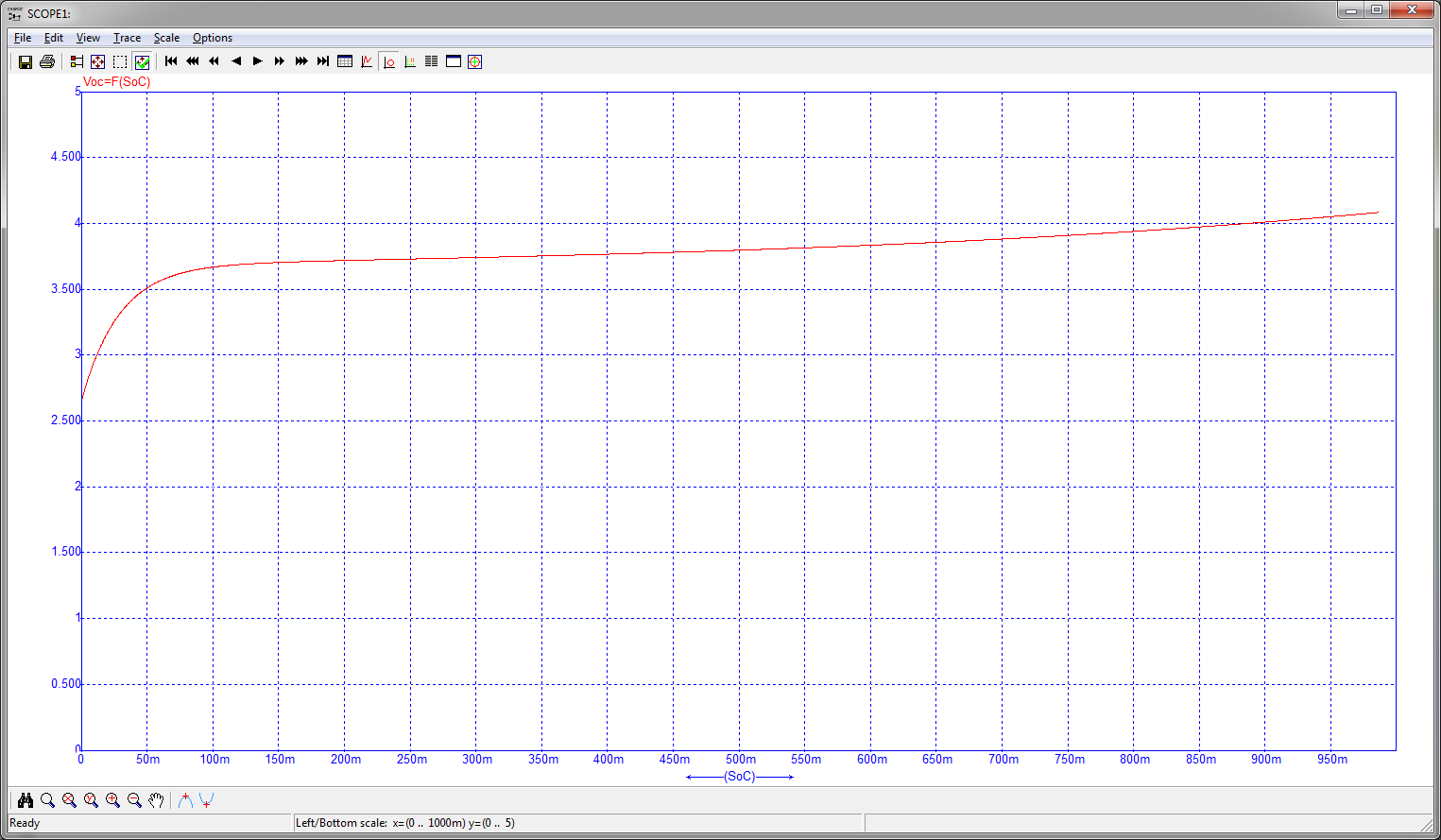Click the text lines list icon
This screenshot has width=1441, height=840.
[x=432, y=61]
